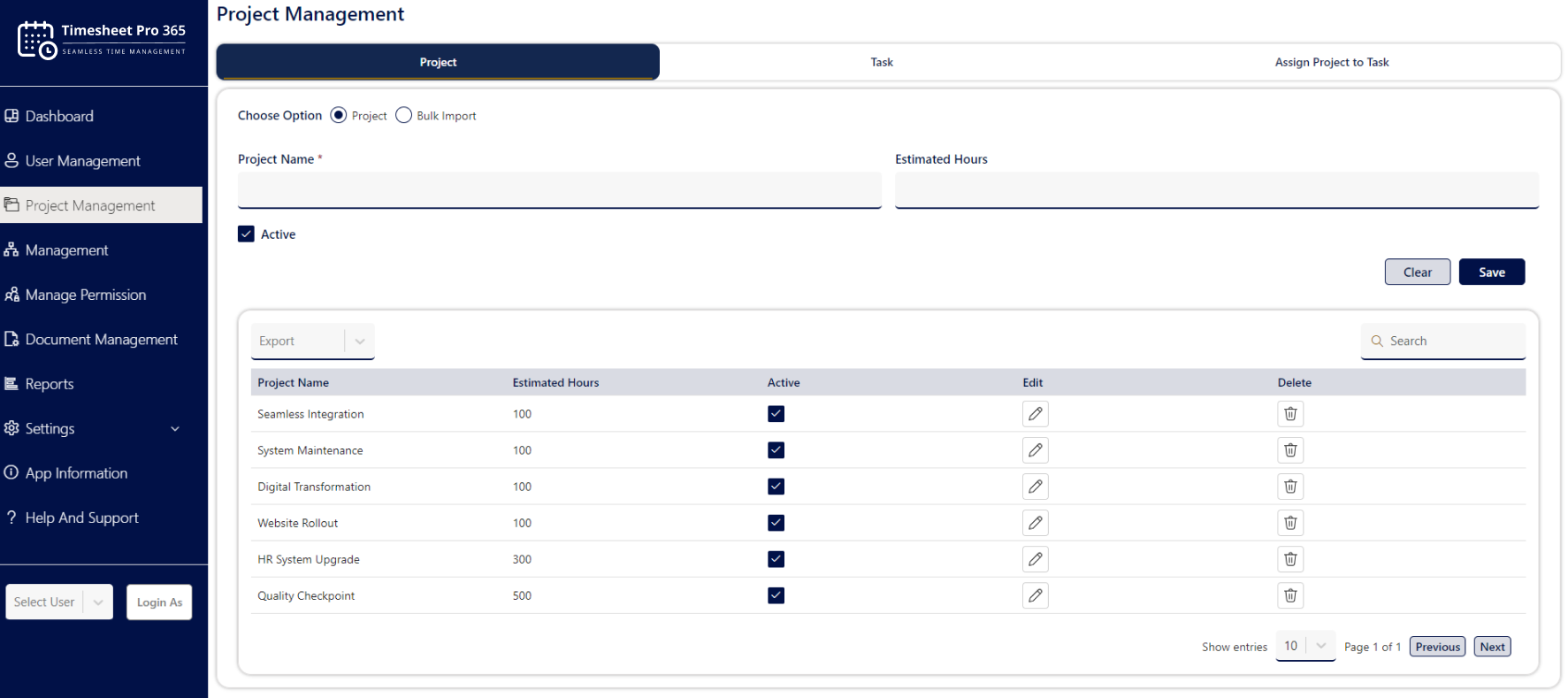Click the pencil icon for Website Rollout

(x=1035, y=522)
